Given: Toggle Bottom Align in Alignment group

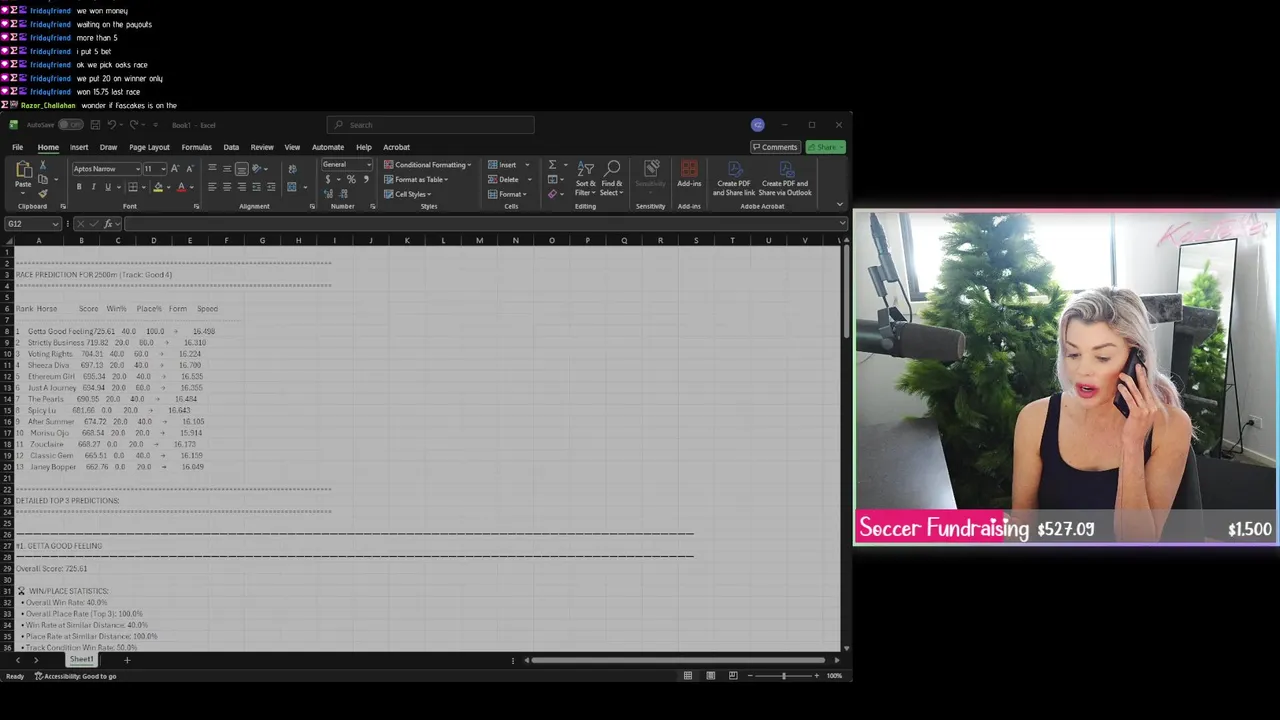Looking at the screenshot, I should 241,169.
